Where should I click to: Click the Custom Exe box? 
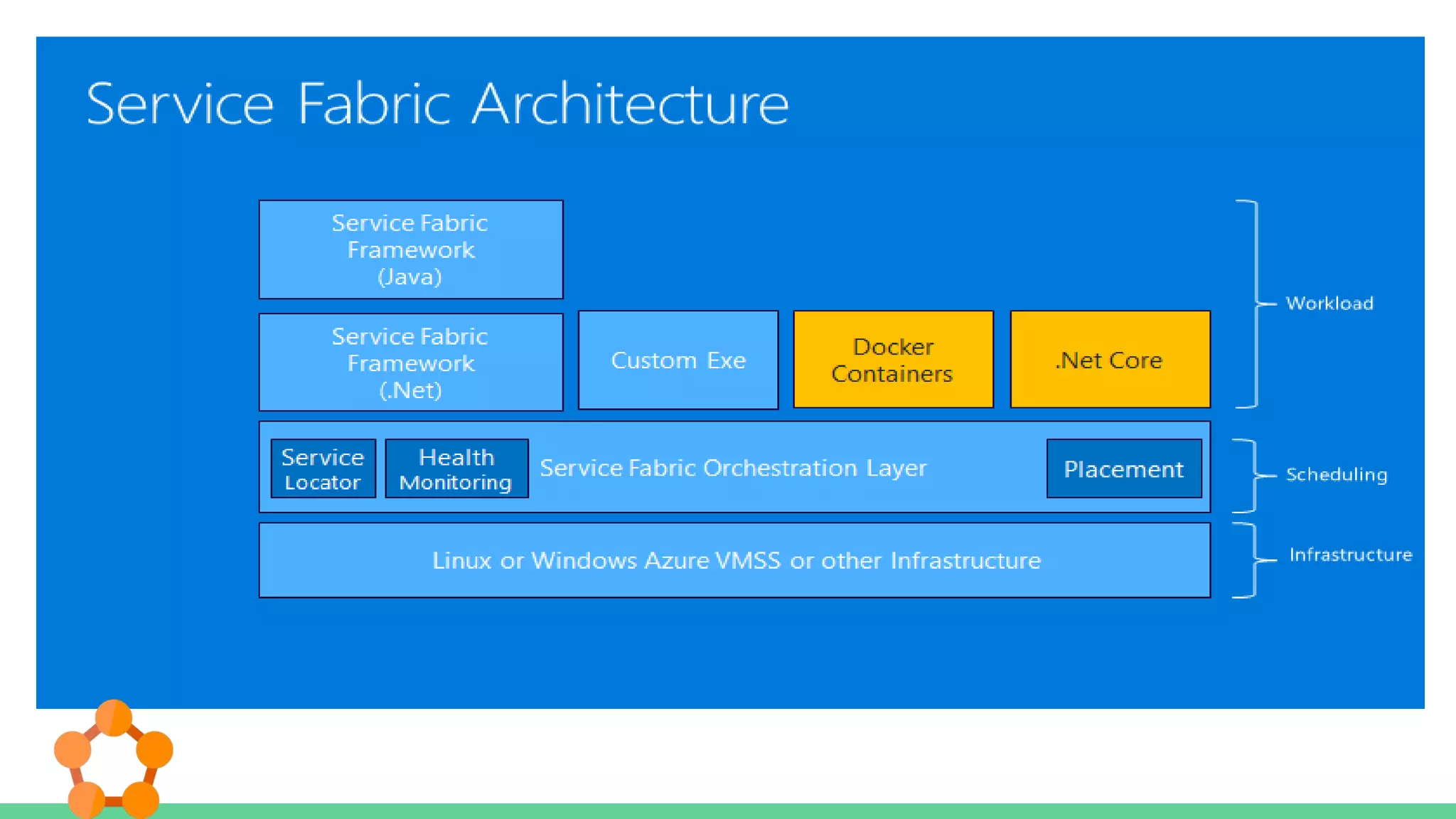[678, 360]
